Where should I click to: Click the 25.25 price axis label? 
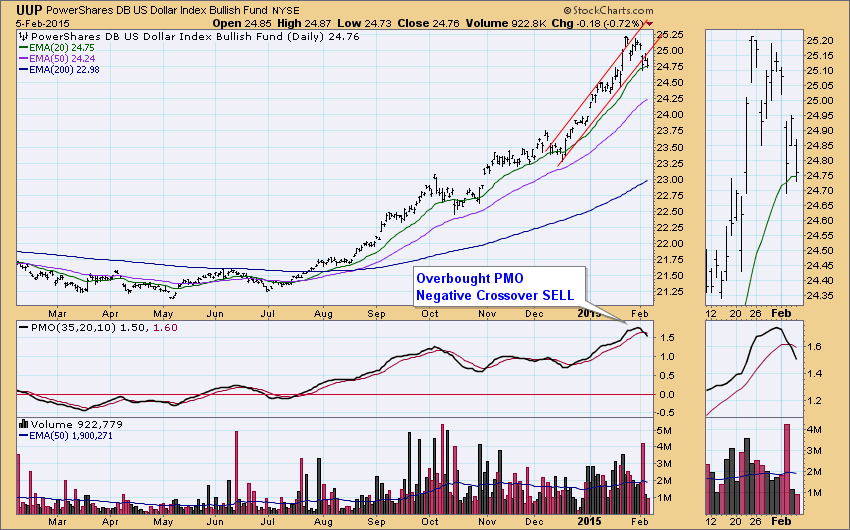tap(670, 34)
